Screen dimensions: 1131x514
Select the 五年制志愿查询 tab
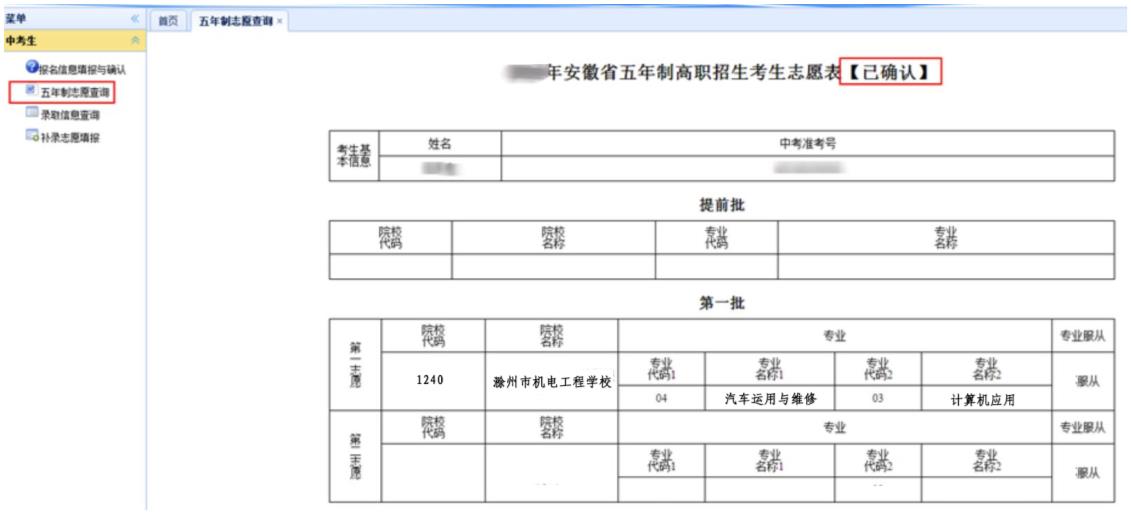235,21
